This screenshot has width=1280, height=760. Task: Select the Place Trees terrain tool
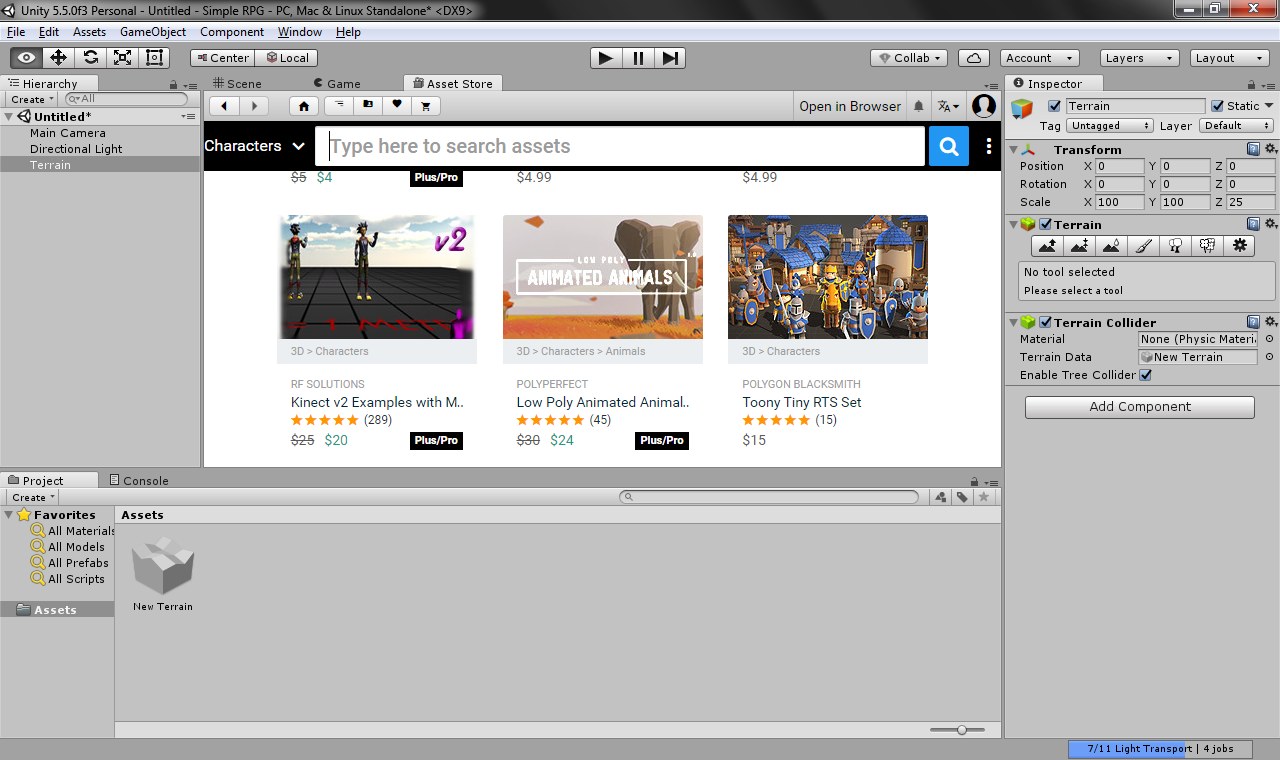(1176, 245)
